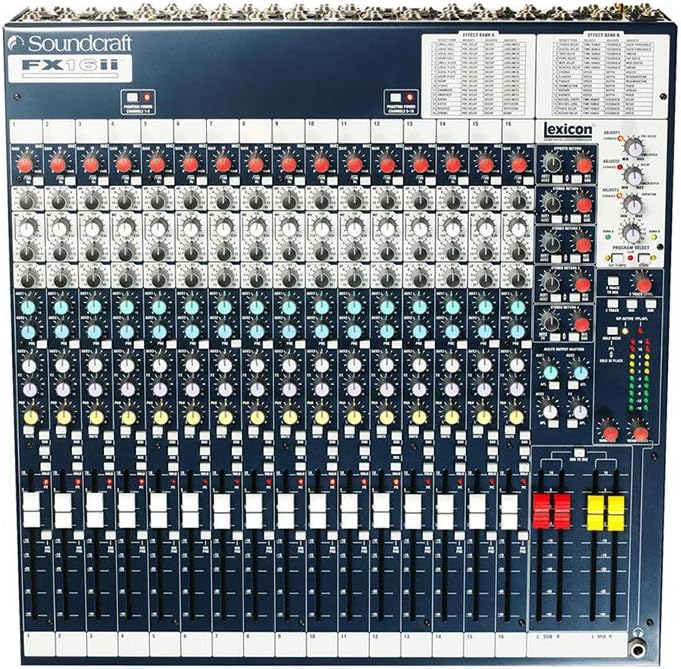The height and width of the screenshot is (669, 681).
Task: Click the channel 16 fader cap
Action: (509, 510)
